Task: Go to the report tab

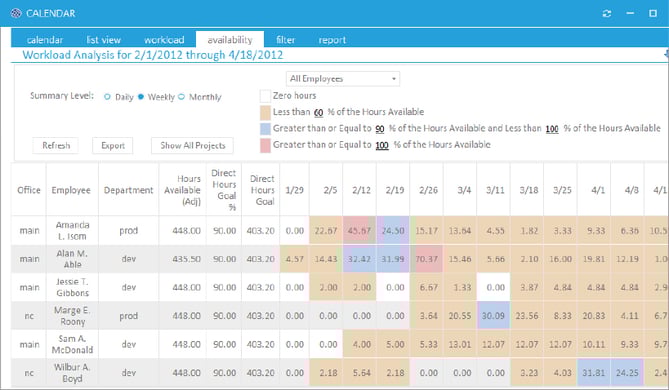Action: pyautogui.click(x=332, y=40)
